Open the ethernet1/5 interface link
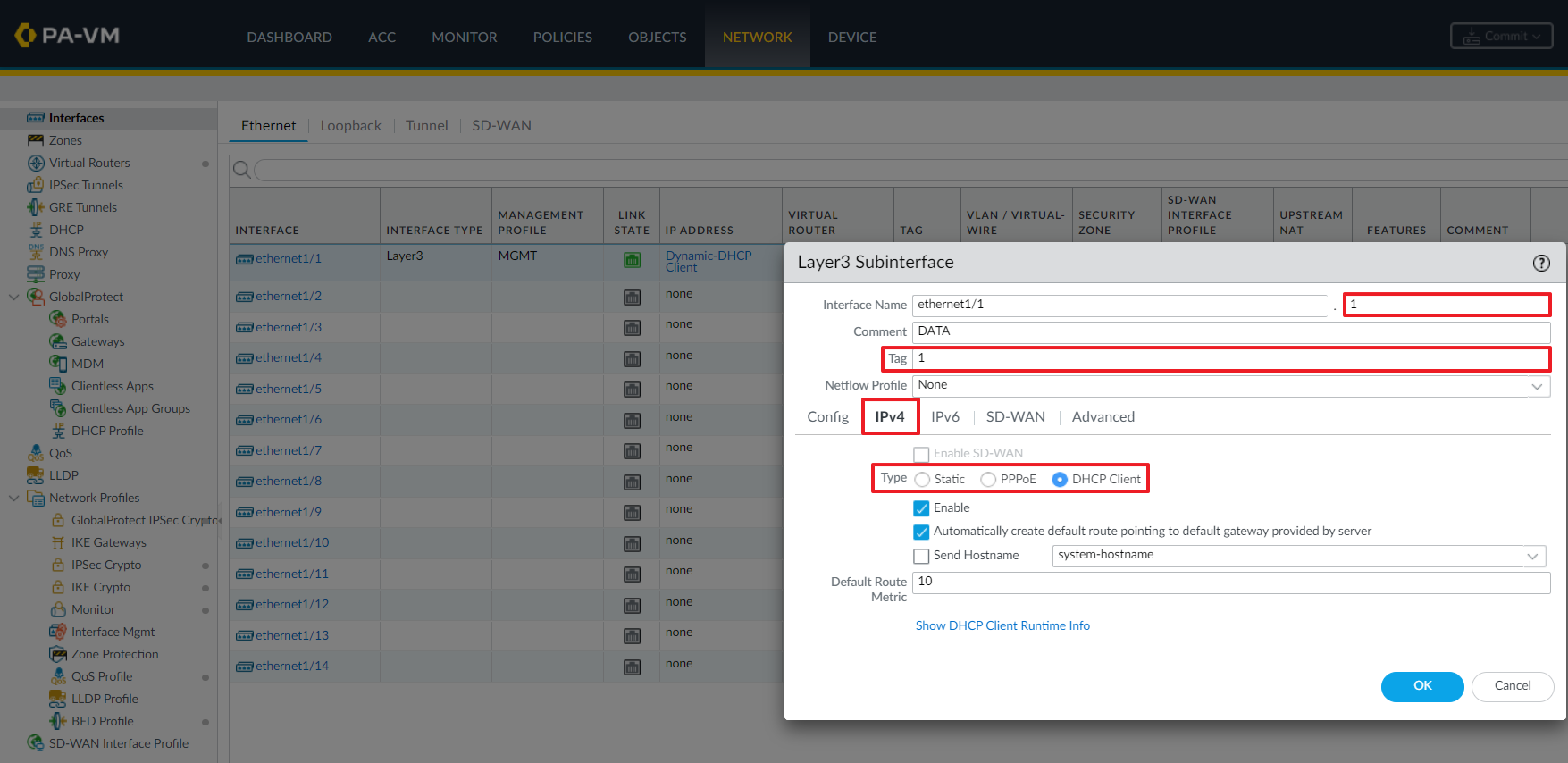 click(x=288, y=390)
